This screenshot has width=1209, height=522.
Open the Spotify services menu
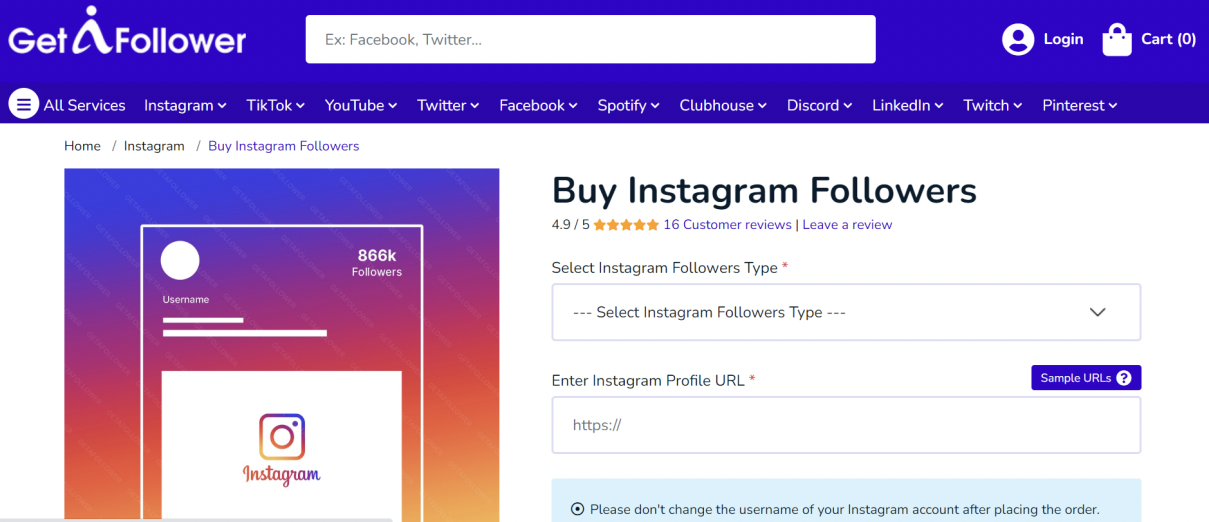click(x=628, y=105)
